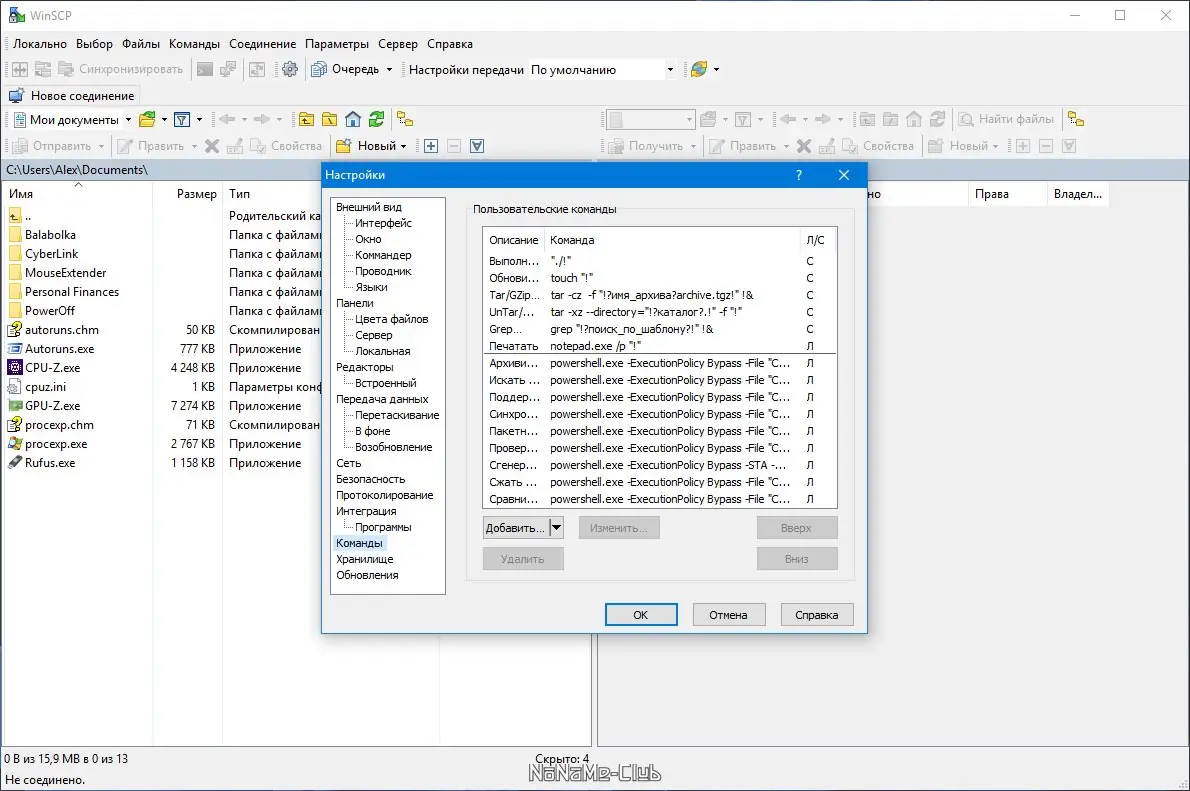1190x791 pixels.
Task: Open the Мои документы drive dropdown
Action: click(x=128, y=119)
